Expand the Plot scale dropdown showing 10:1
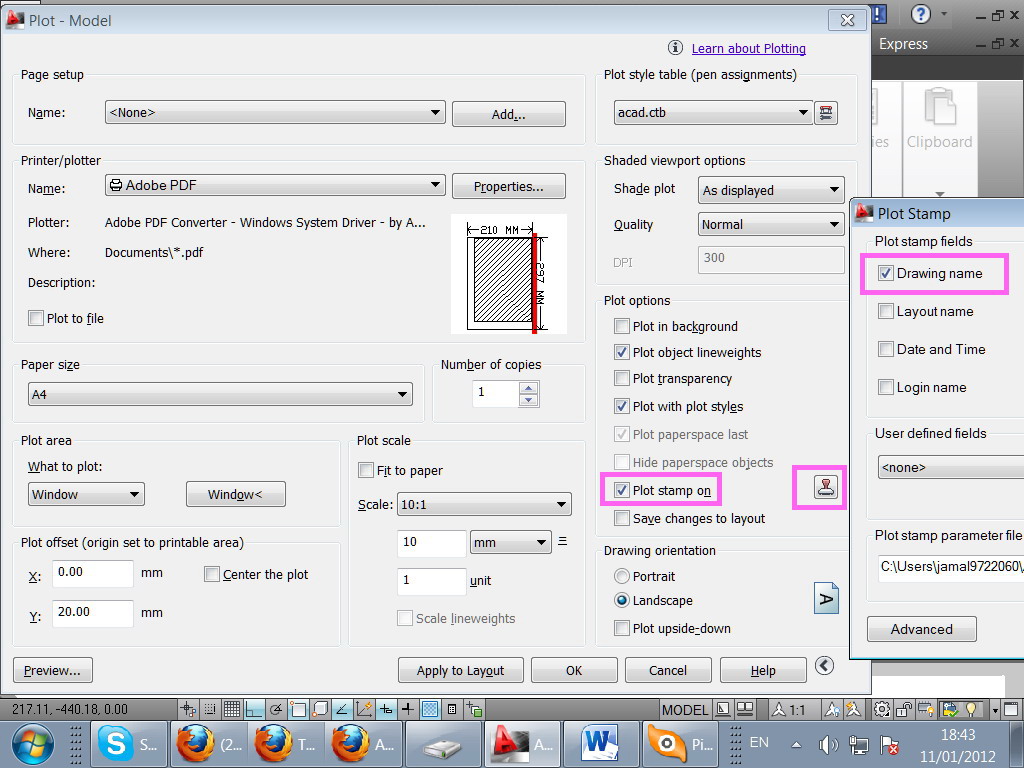Screen dimensions: 1024x768 [561, 504]
